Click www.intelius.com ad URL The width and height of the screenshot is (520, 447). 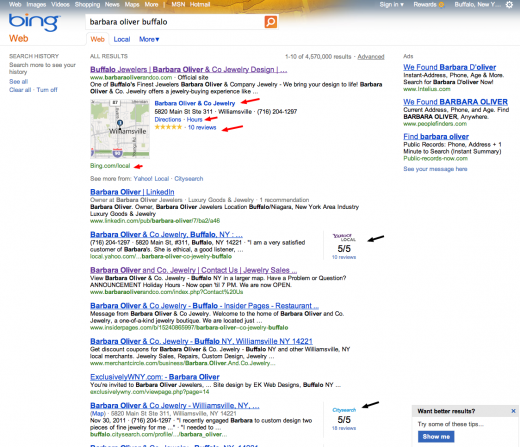(x=427, y=89)
